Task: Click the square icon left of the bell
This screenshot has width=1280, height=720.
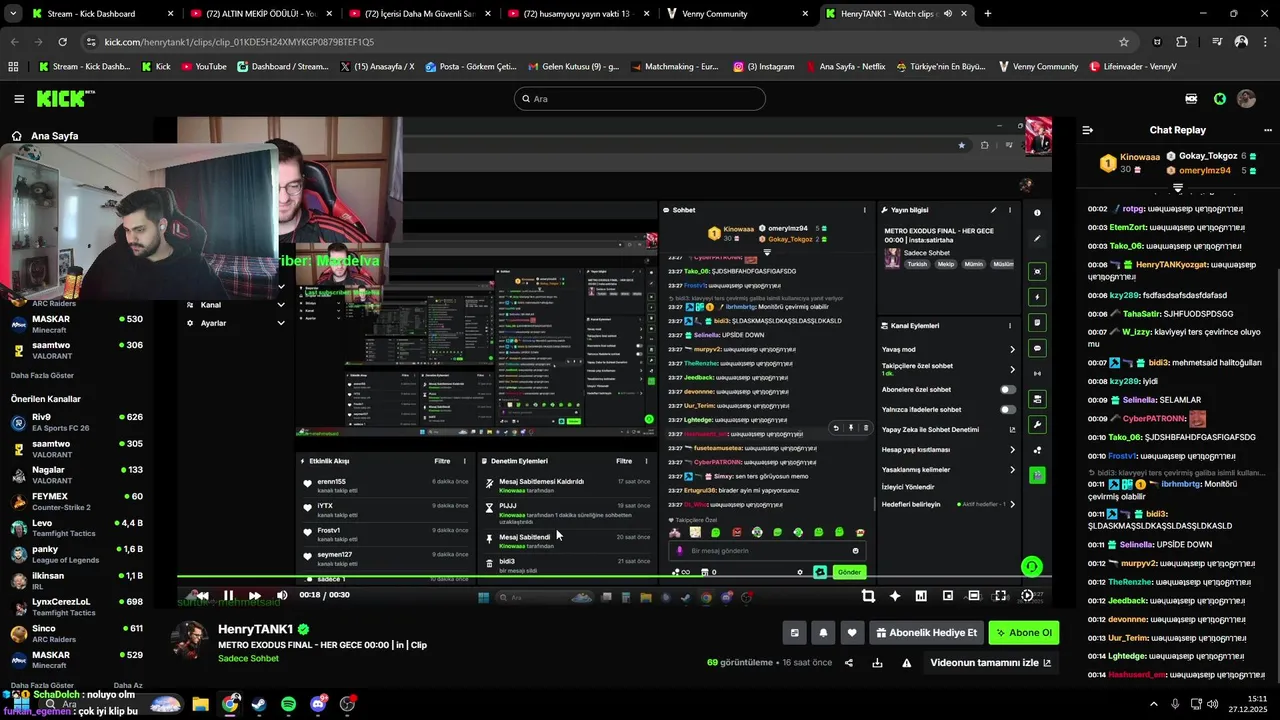Action: tap(795, 632)
